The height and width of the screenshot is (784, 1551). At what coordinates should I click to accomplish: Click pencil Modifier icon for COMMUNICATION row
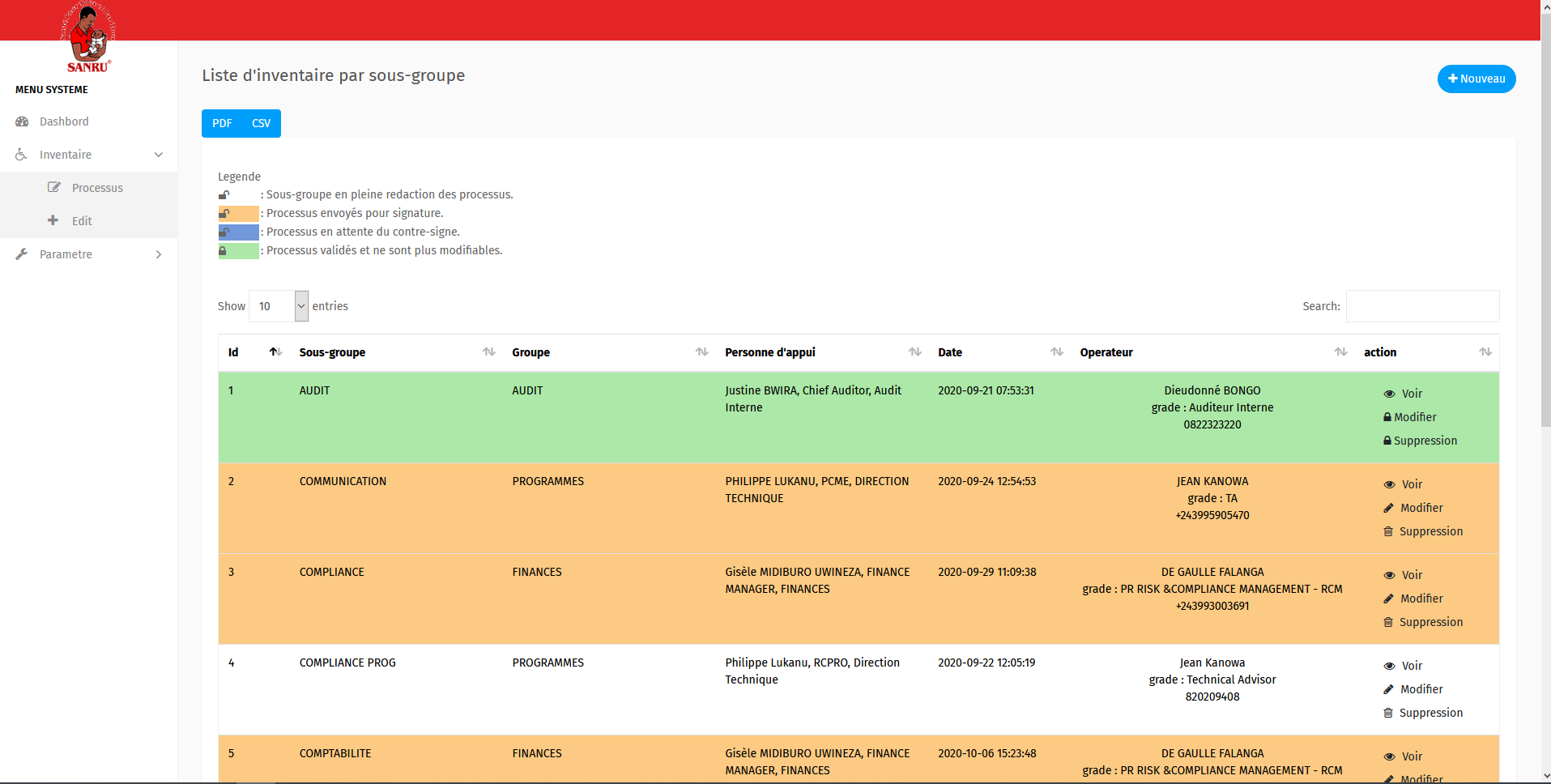click(1388, 508)
